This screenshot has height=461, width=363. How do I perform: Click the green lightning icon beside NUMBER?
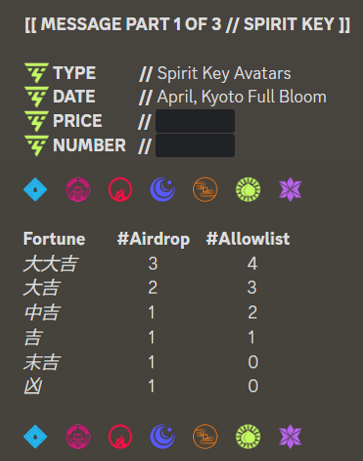tap(37, 145)
